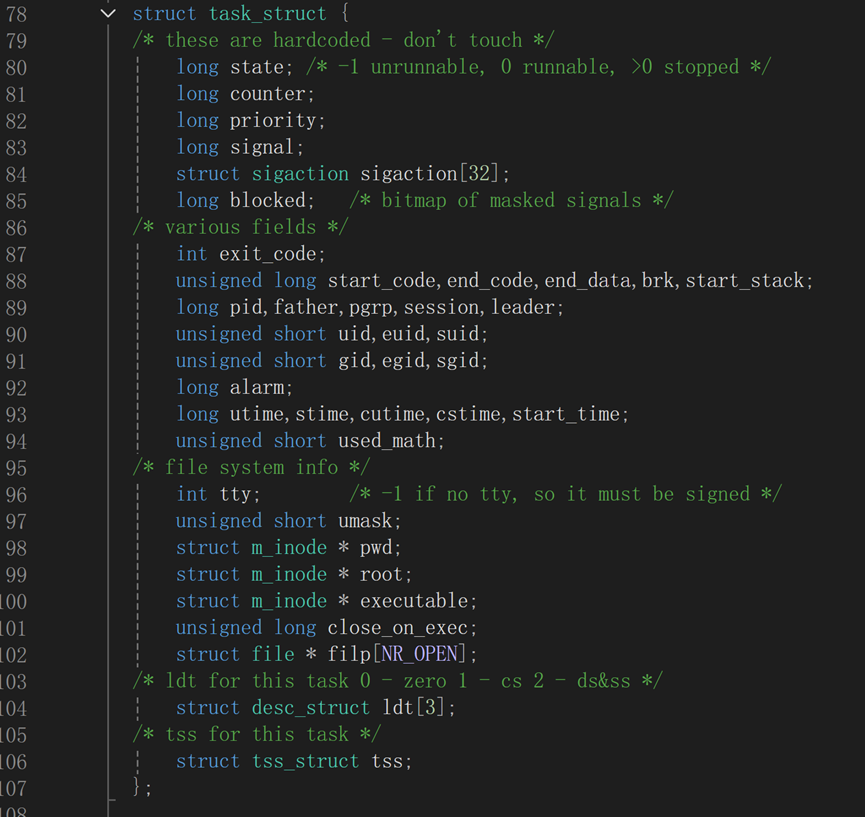Screen dimensions: 865x817
Task: Click the task_struct type name
Action: pos(268,13)
